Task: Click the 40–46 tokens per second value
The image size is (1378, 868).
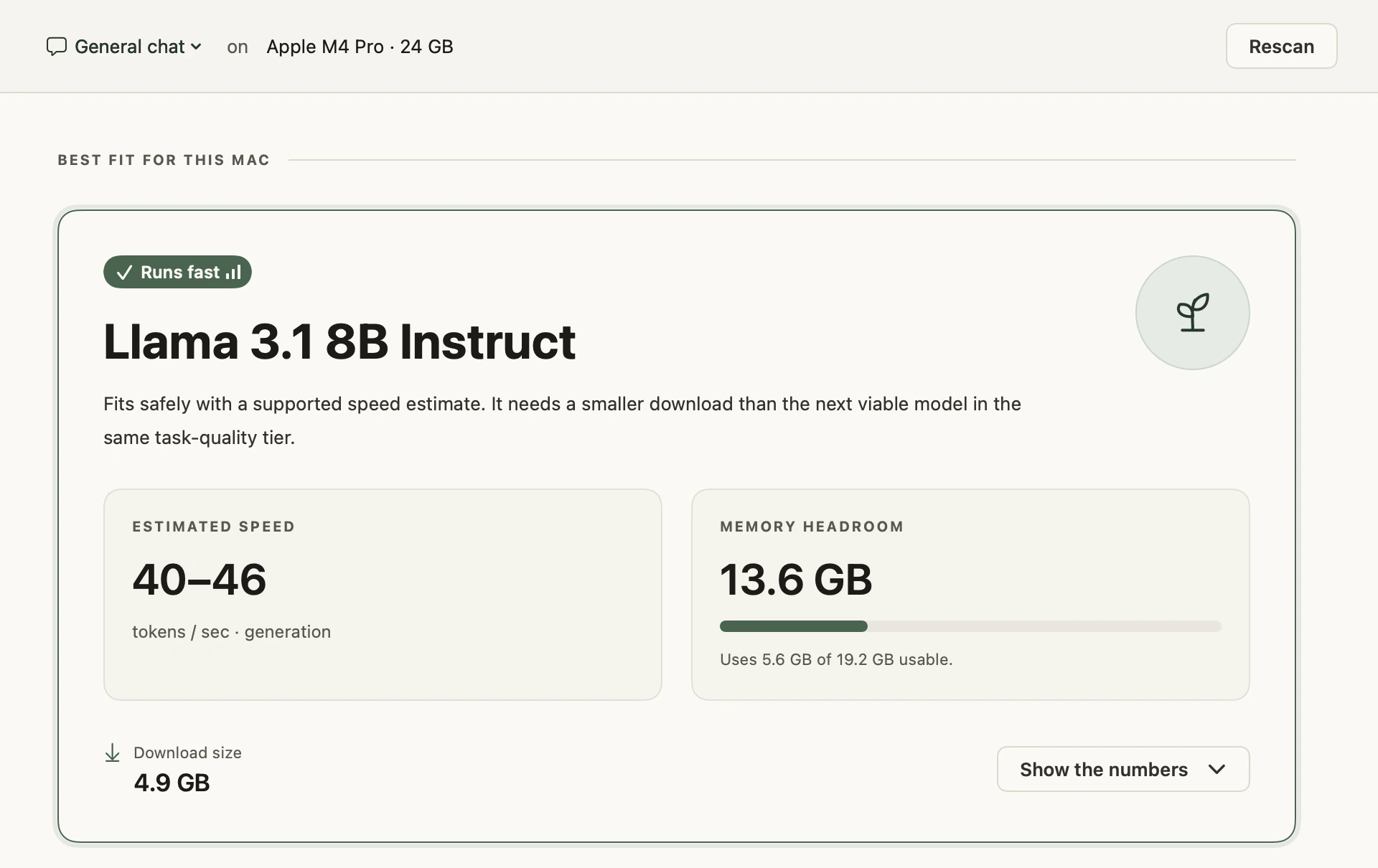Action: click(x=200, y=580)
